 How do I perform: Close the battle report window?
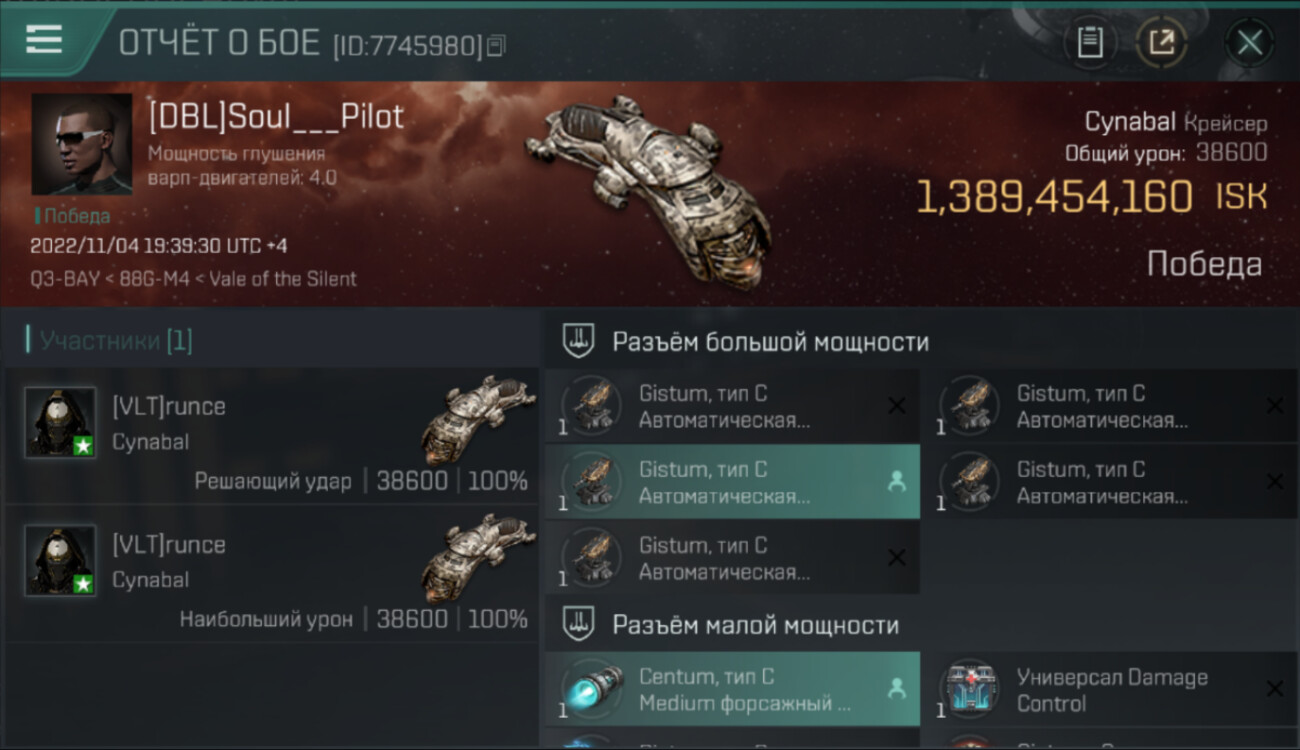[1249, 43]
